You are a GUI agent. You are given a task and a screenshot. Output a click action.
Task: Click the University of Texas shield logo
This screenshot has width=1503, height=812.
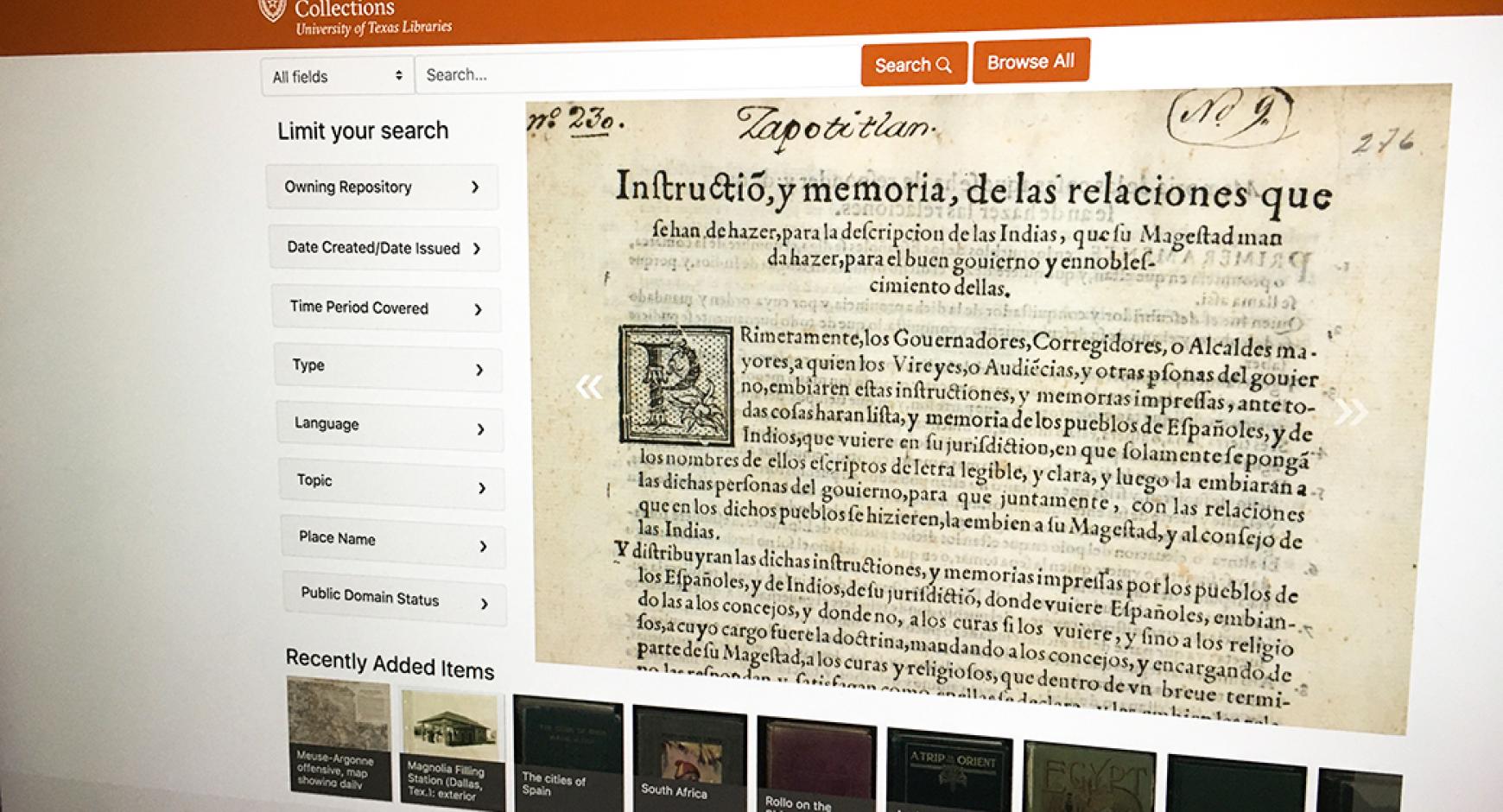pos(272,10)
